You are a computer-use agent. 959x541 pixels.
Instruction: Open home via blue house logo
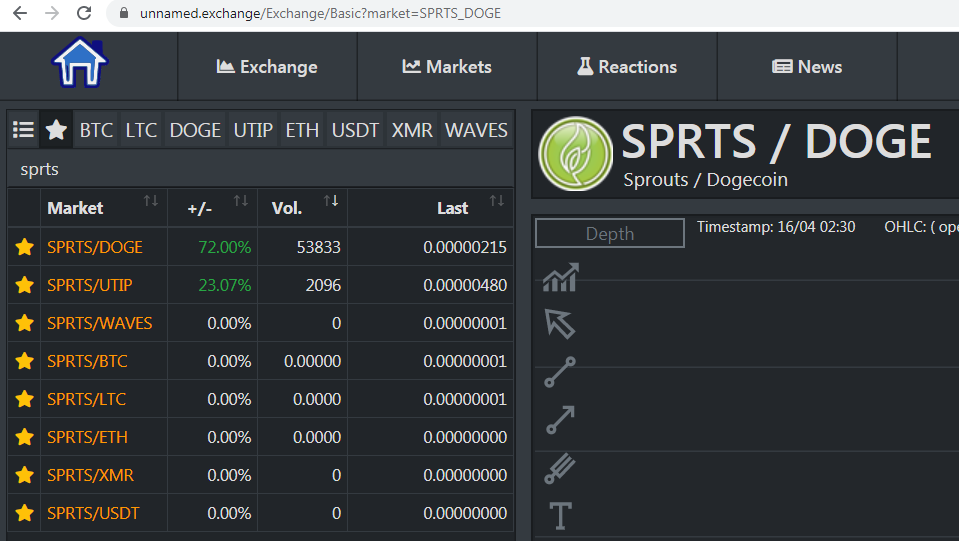pos(80,62)
